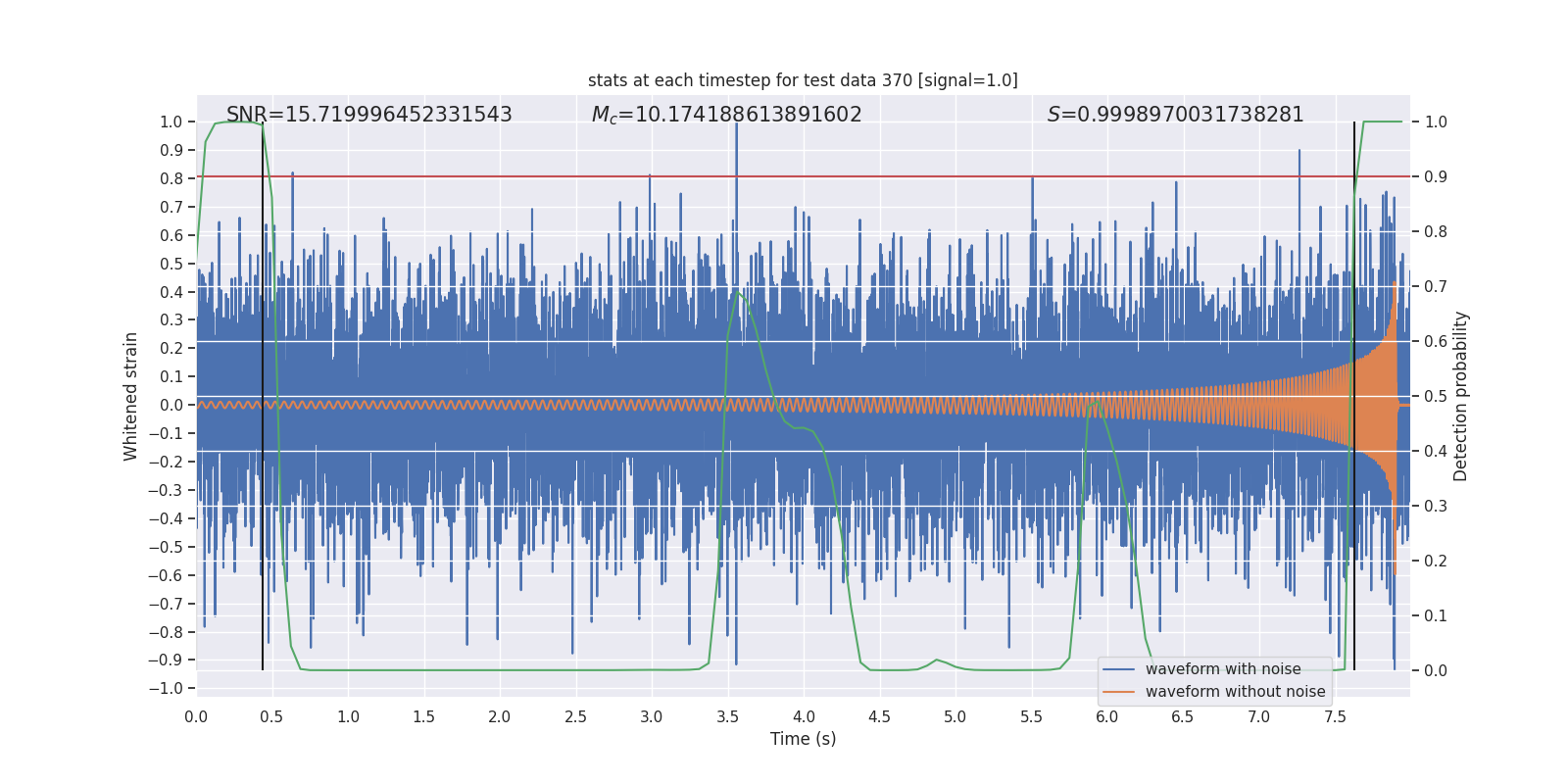Click the Mc=10.174188613891602 chirp mass annotation
This screenshot has height=784, width=1568.
coord(726,115)
